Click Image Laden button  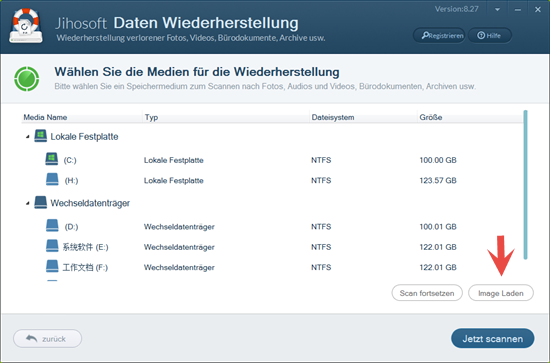(x=501, y=293)
